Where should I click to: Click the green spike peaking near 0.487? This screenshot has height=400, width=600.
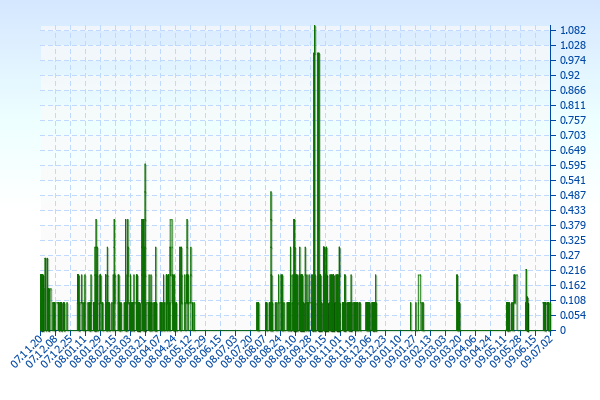tap(271, 261)
